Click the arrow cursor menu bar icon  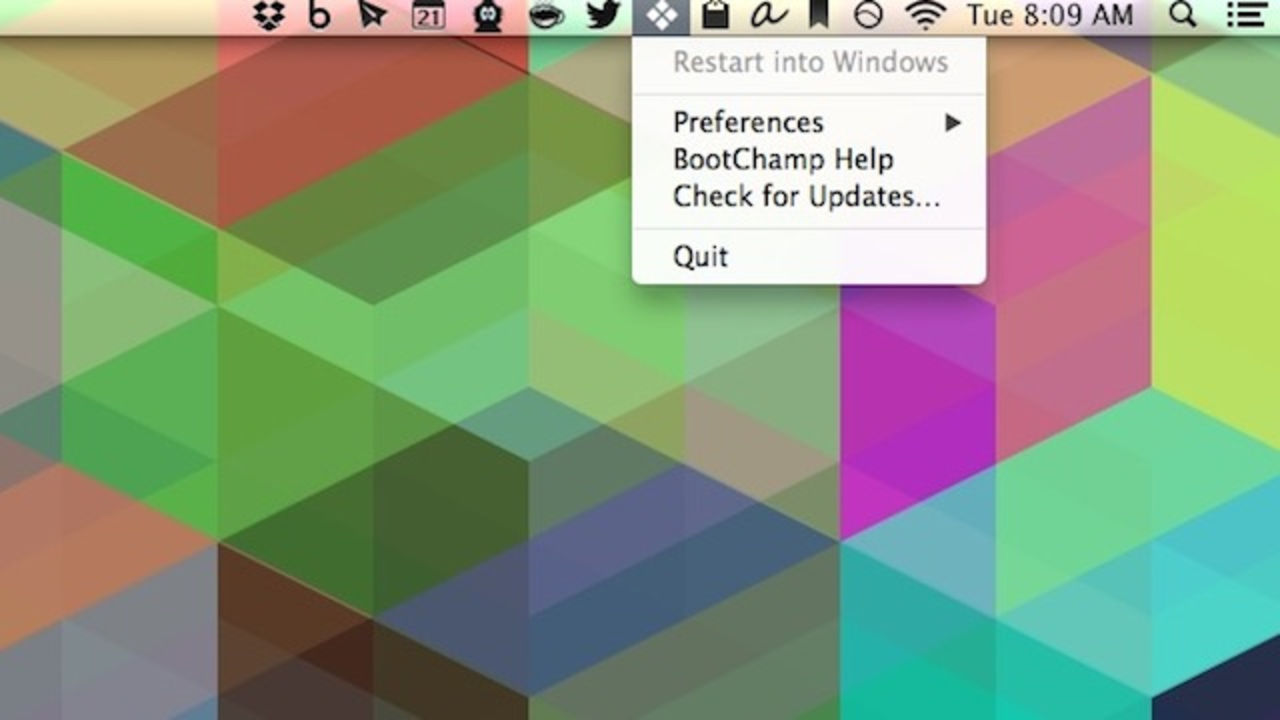373,15
